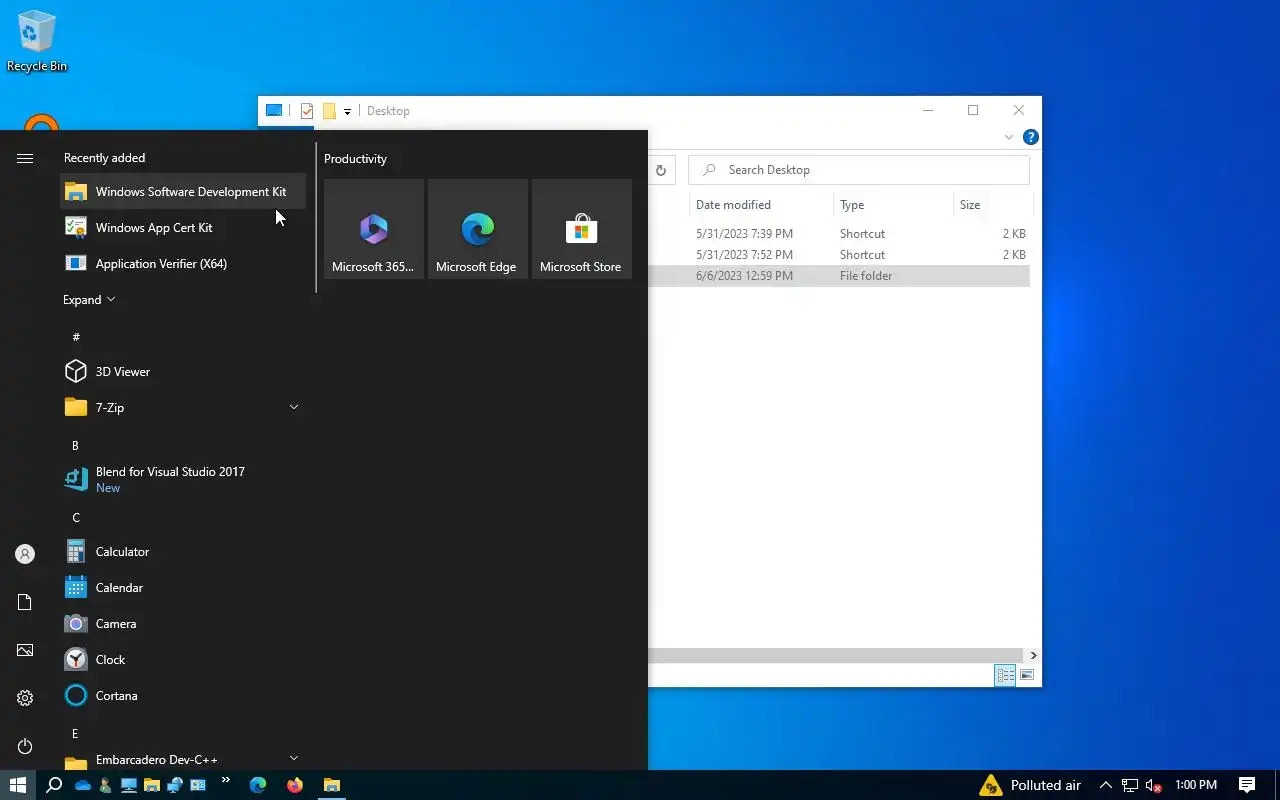This screenshot has height=800, width=1280.
Task: Click the Explorer help question mark icon
Action: [x=1031, y=137]
